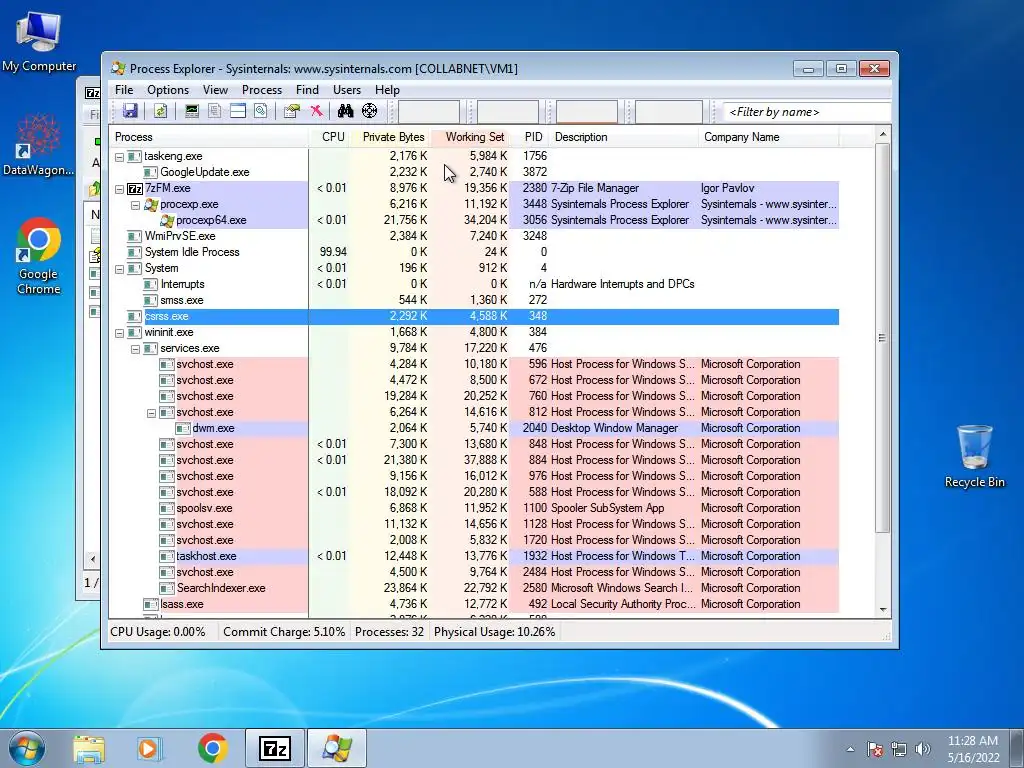Click the procexp64.exe process icon
1024x768 pixels.
(167, 220)
